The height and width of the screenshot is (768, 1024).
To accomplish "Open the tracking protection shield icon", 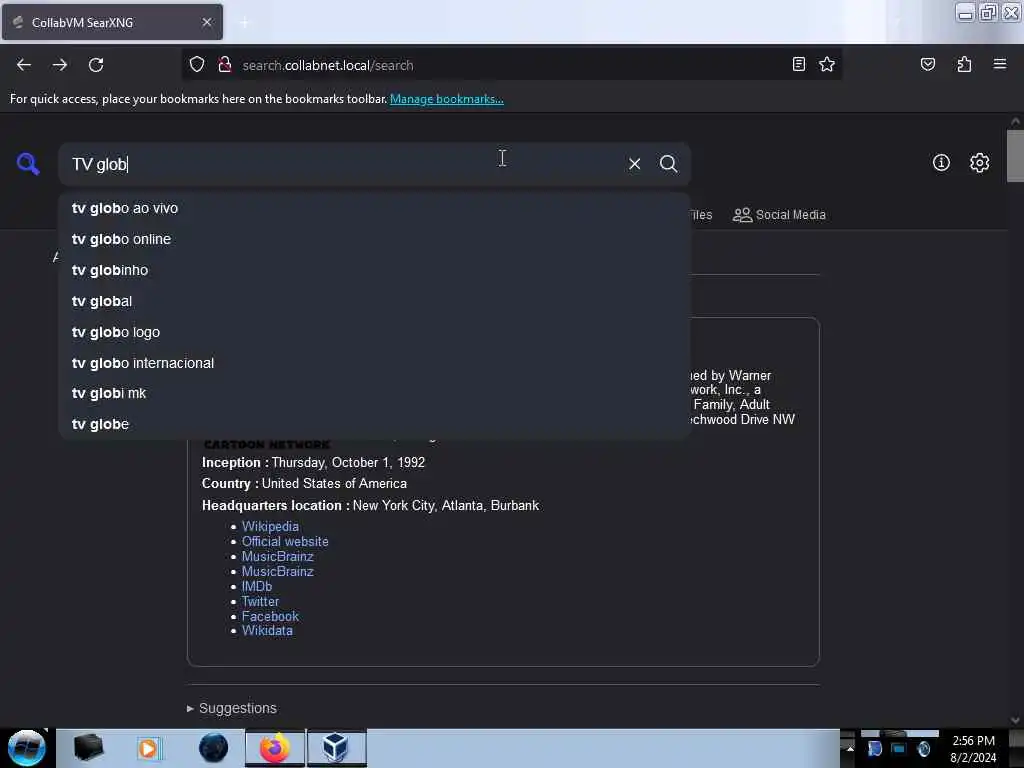I will (x=197, y=65).
